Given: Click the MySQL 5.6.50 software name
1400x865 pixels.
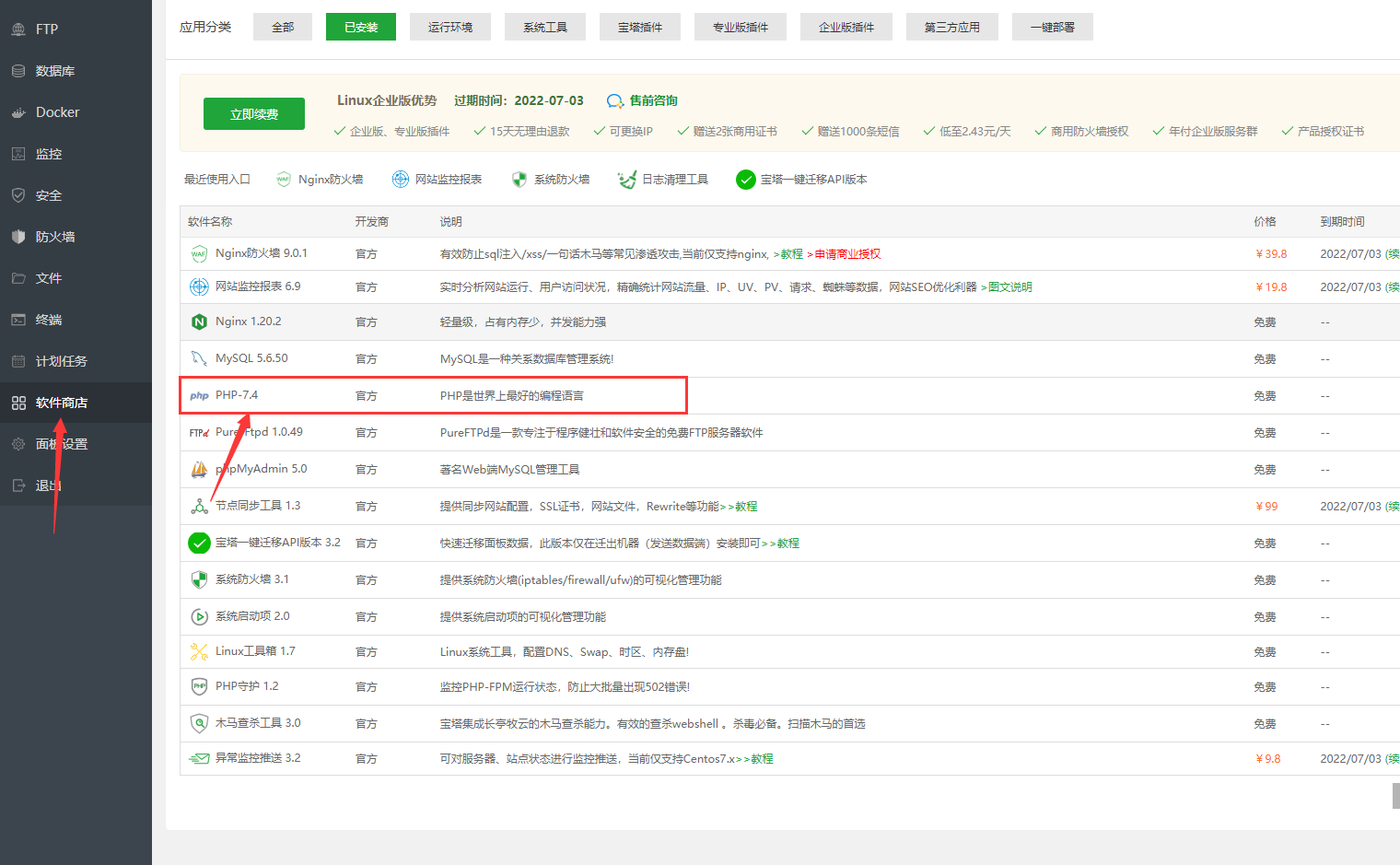Looking at the screenshot, I should [251, 358].
